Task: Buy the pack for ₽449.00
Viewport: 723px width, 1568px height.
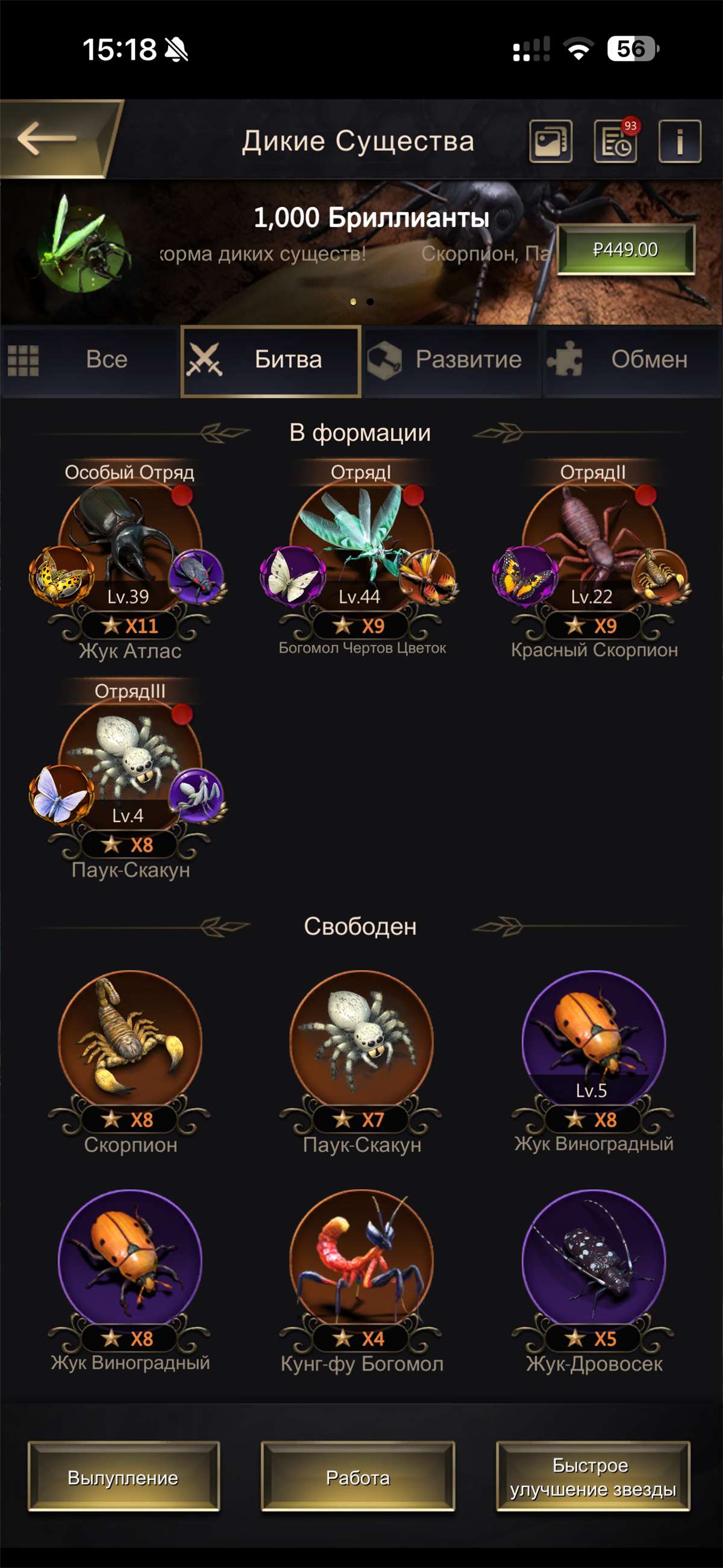Action: pyautogui.click(x=625, y=250)
